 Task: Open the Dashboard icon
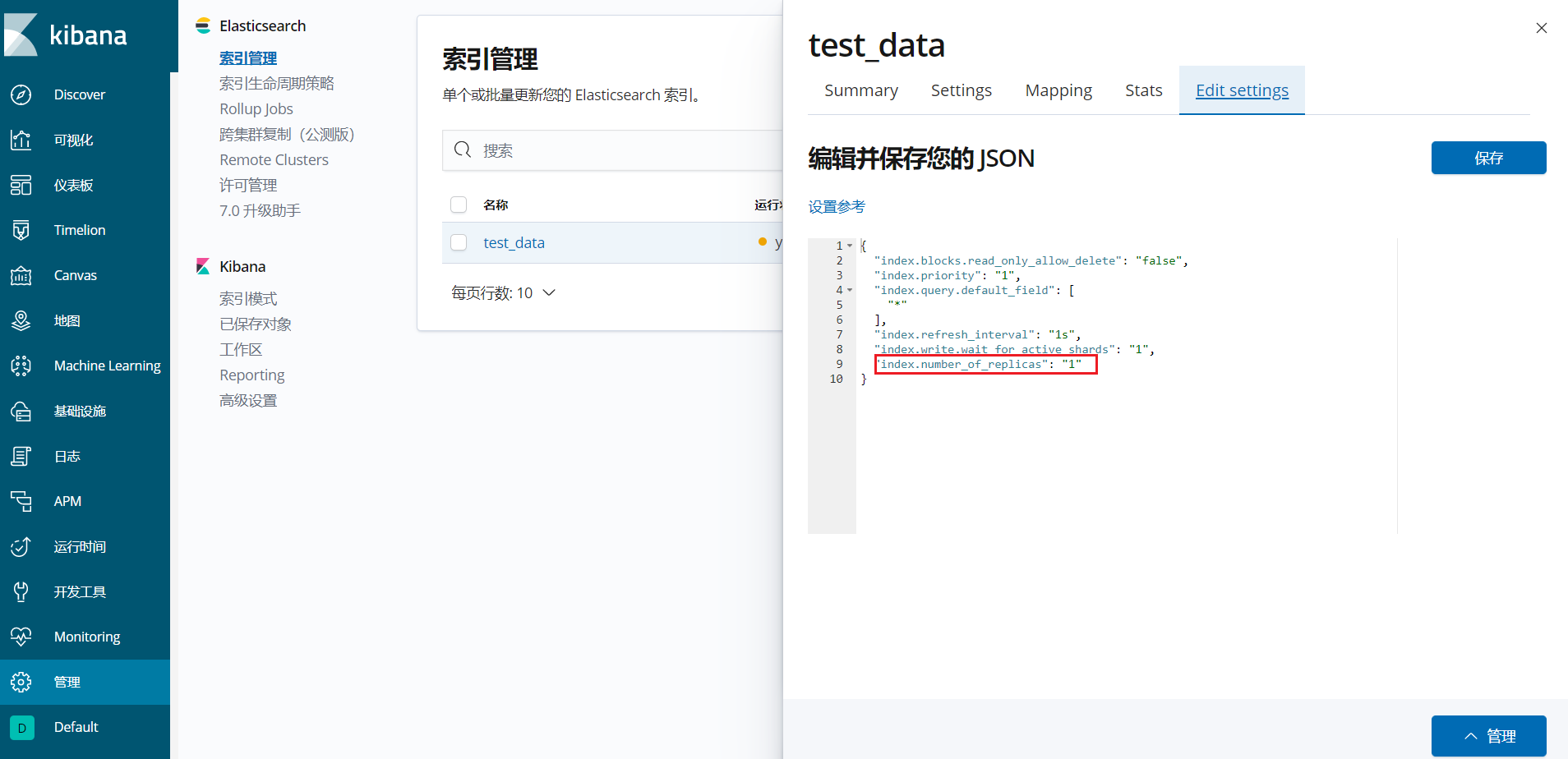tap(21, 185)
